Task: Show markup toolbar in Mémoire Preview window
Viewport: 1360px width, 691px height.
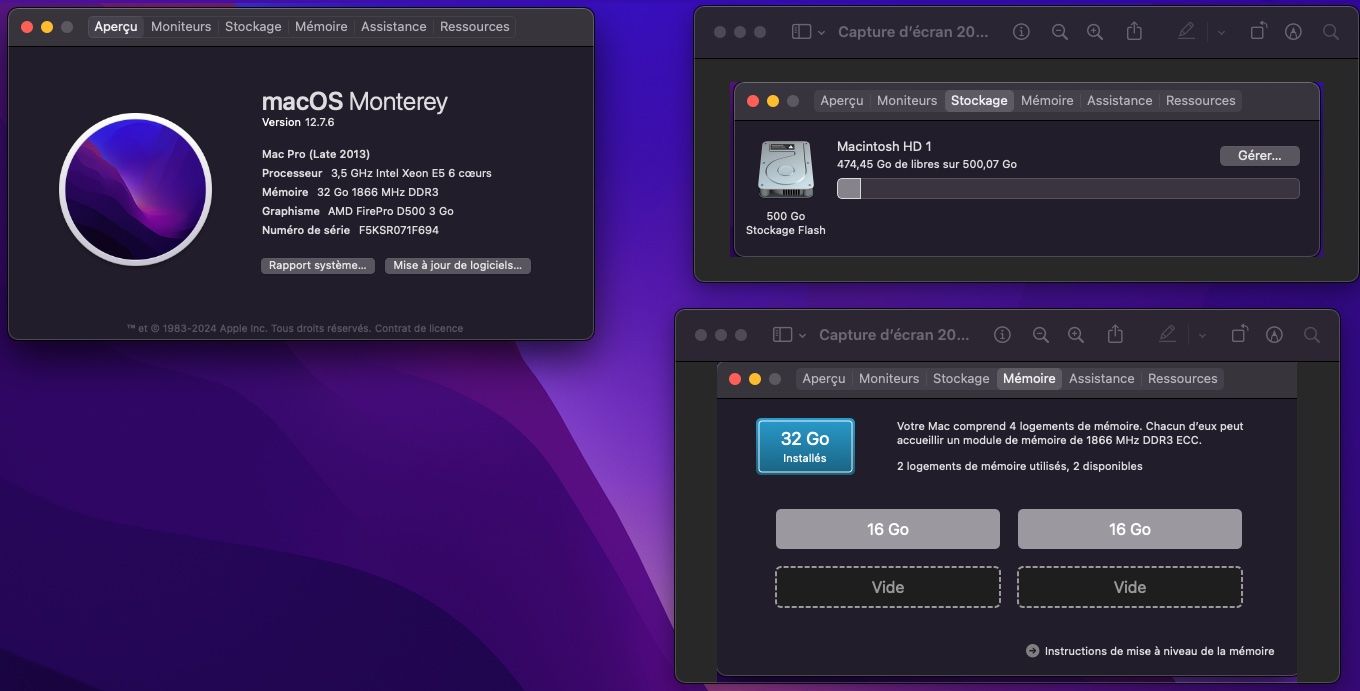Action: tap(1274, 335)
